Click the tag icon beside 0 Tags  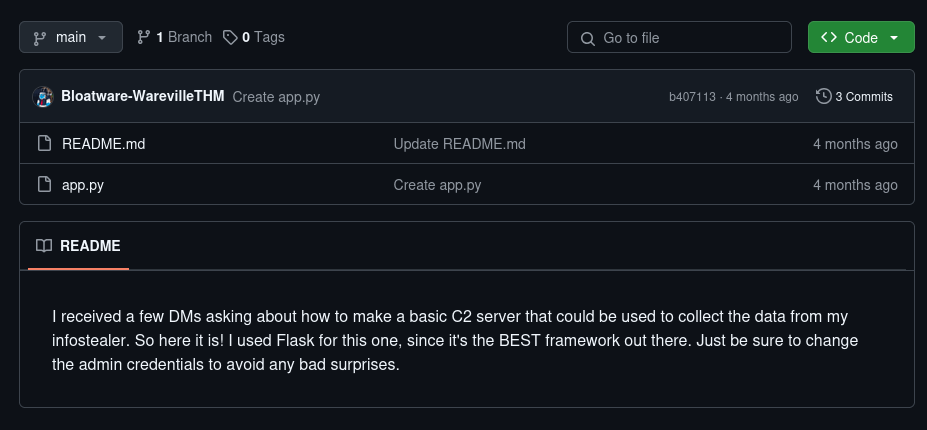point(230,38)
